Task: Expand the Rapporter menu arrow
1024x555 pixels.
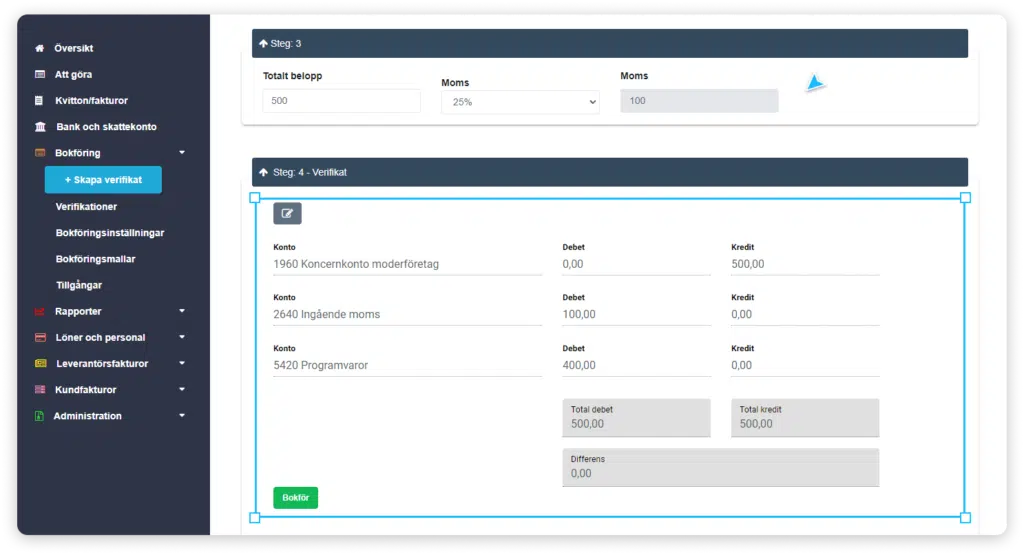Action: [x=182, y=311]
